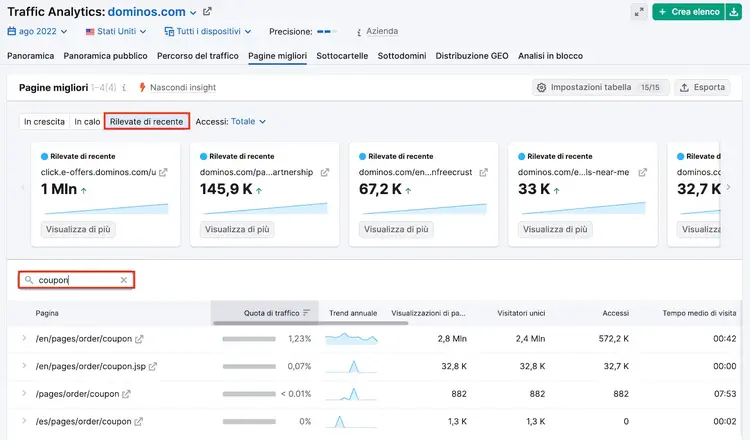
Task: Open dominos.com external link icon in title
Action: click(x=207, y=11)
